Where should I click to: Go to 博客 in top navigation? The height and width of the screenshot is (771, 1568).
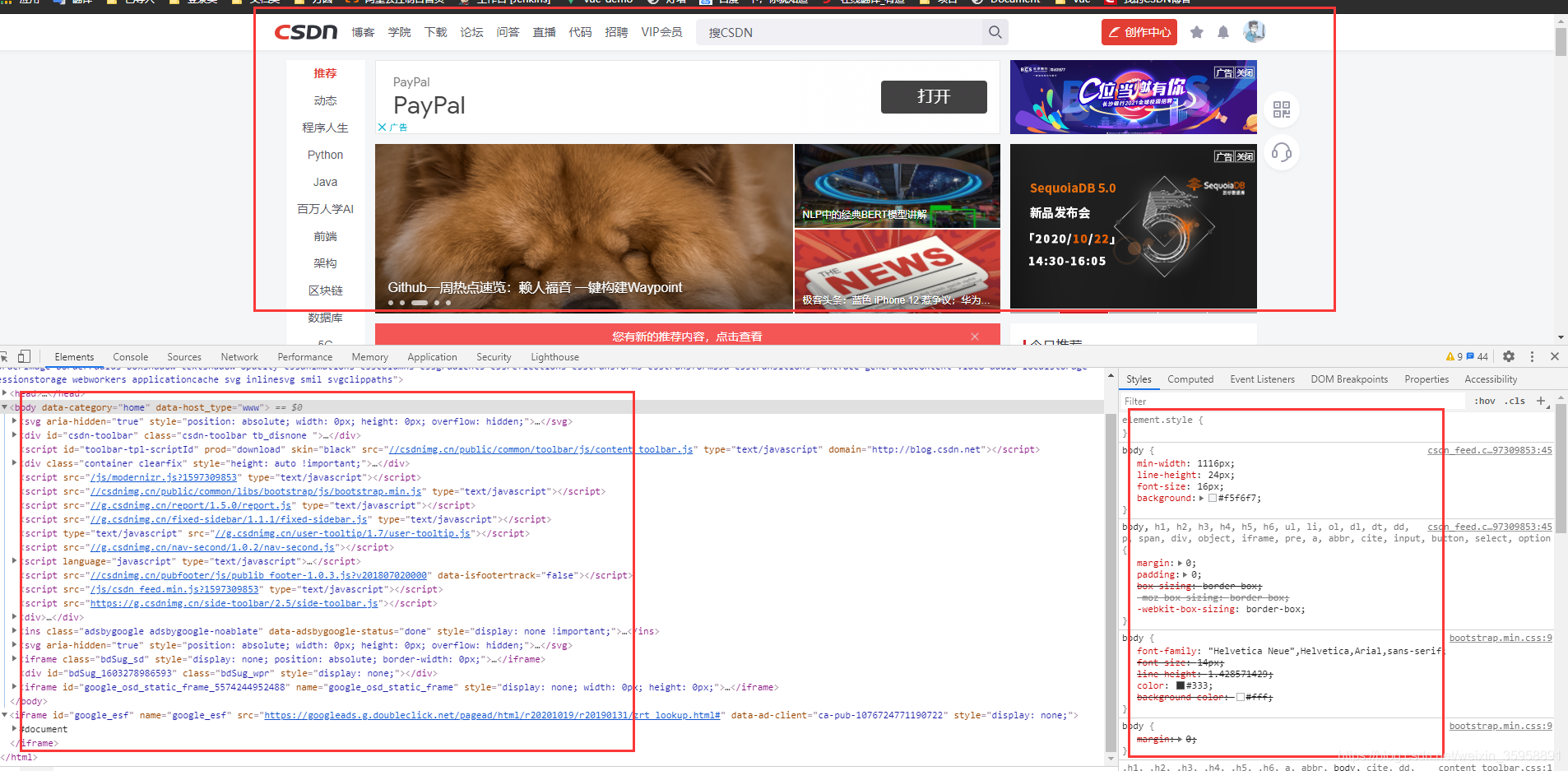(363, 32)
